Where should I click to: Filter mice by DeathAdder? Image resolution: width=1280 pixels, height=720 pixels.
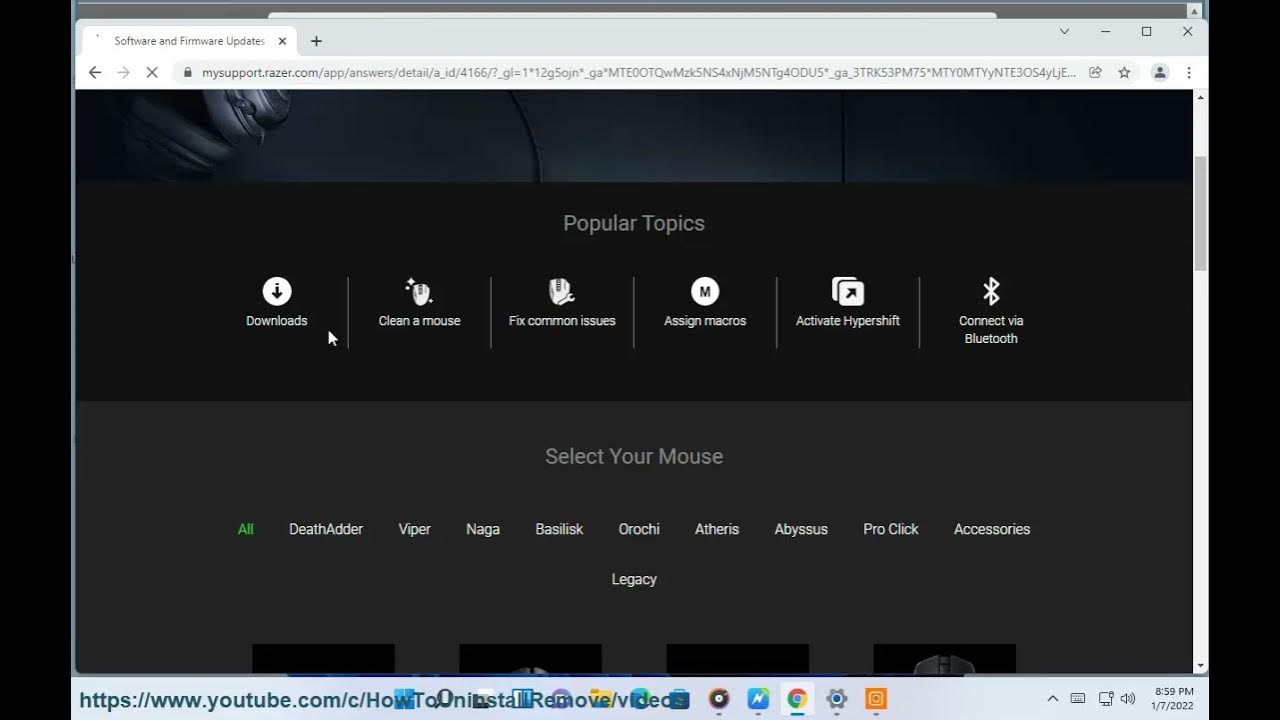tap(326, 529)
